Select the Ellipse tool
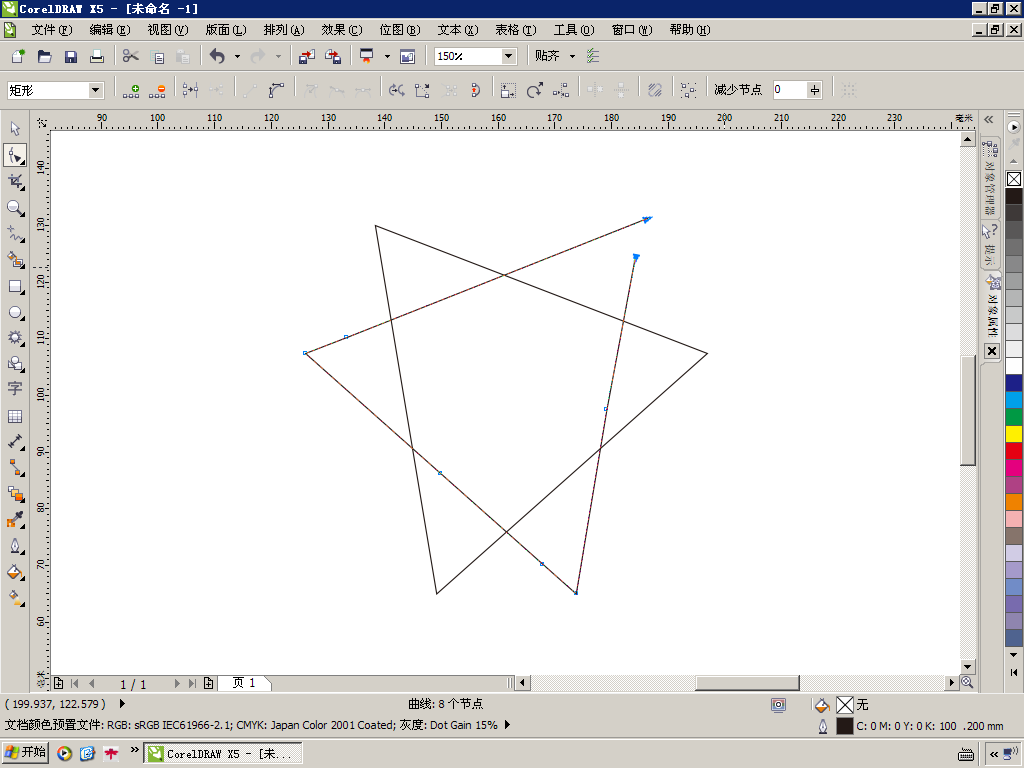Screen dimensions: 1024x768 pyautogui.click(x=15, y=313)
